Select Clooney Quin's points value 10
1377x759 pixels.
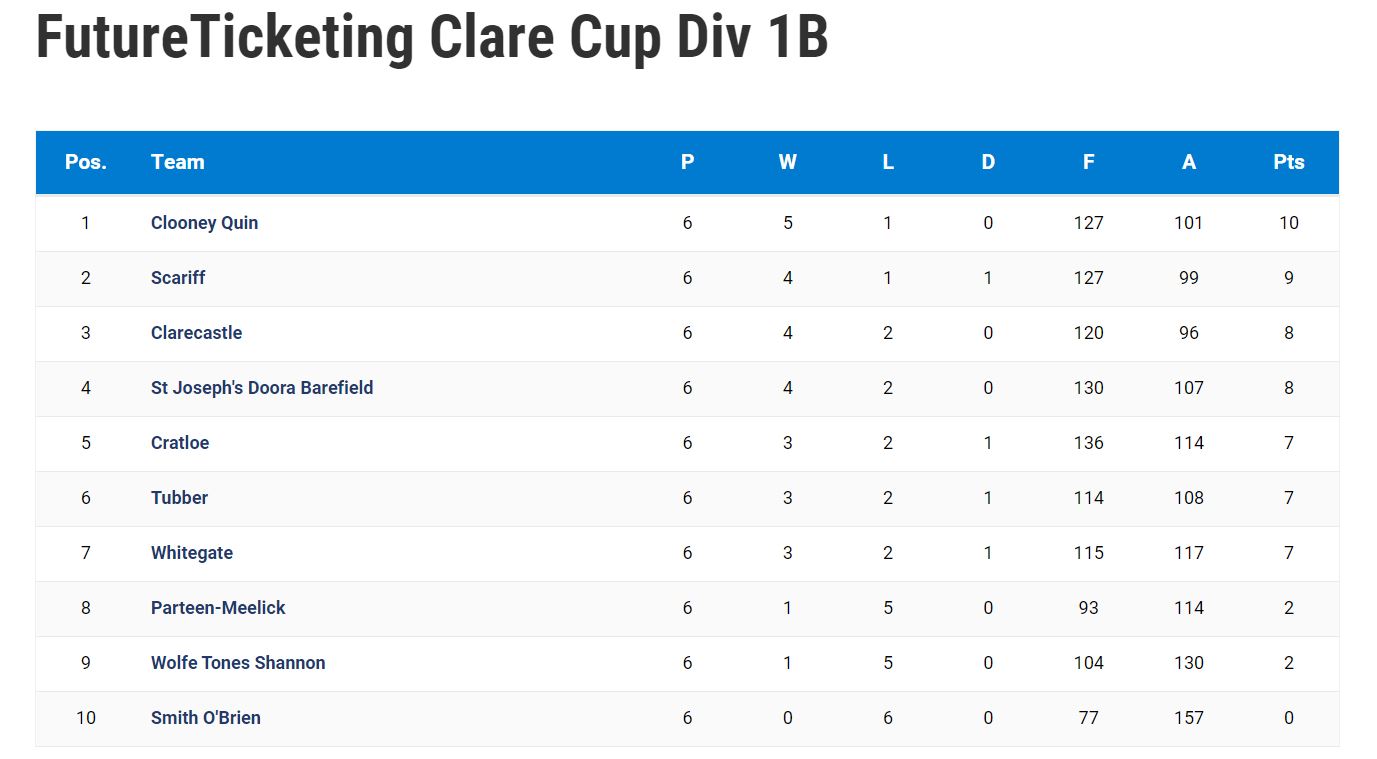coord(1289,223)
